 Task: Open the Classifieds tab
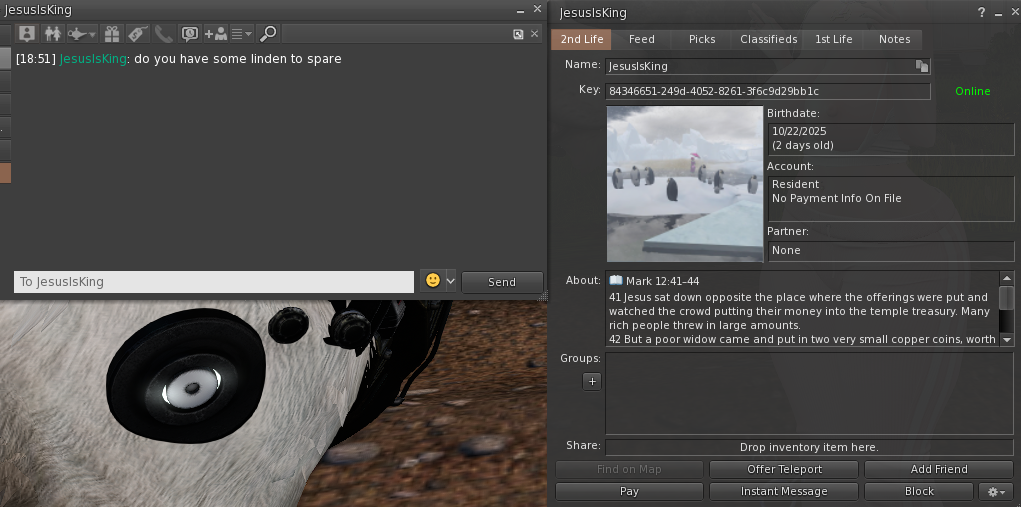click(x=768, y=39)
